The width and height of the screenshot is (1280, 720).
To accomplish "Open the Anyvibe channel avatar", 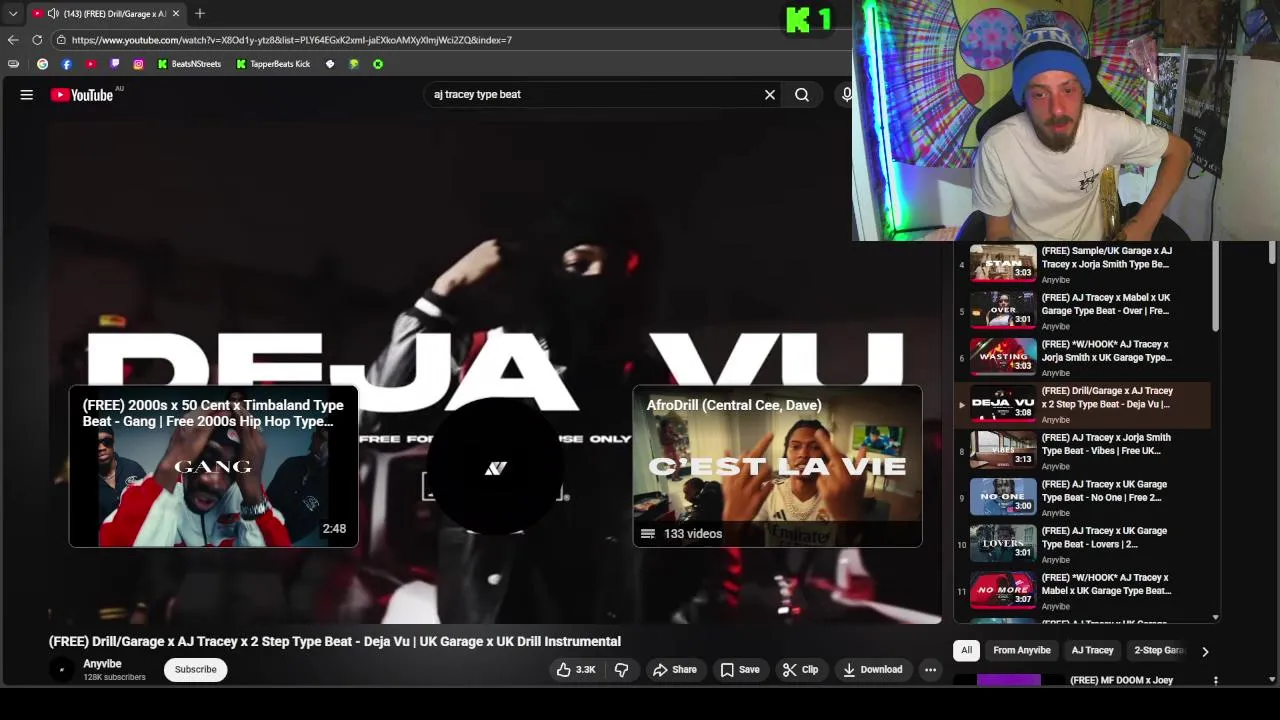I will coord(62,670).
